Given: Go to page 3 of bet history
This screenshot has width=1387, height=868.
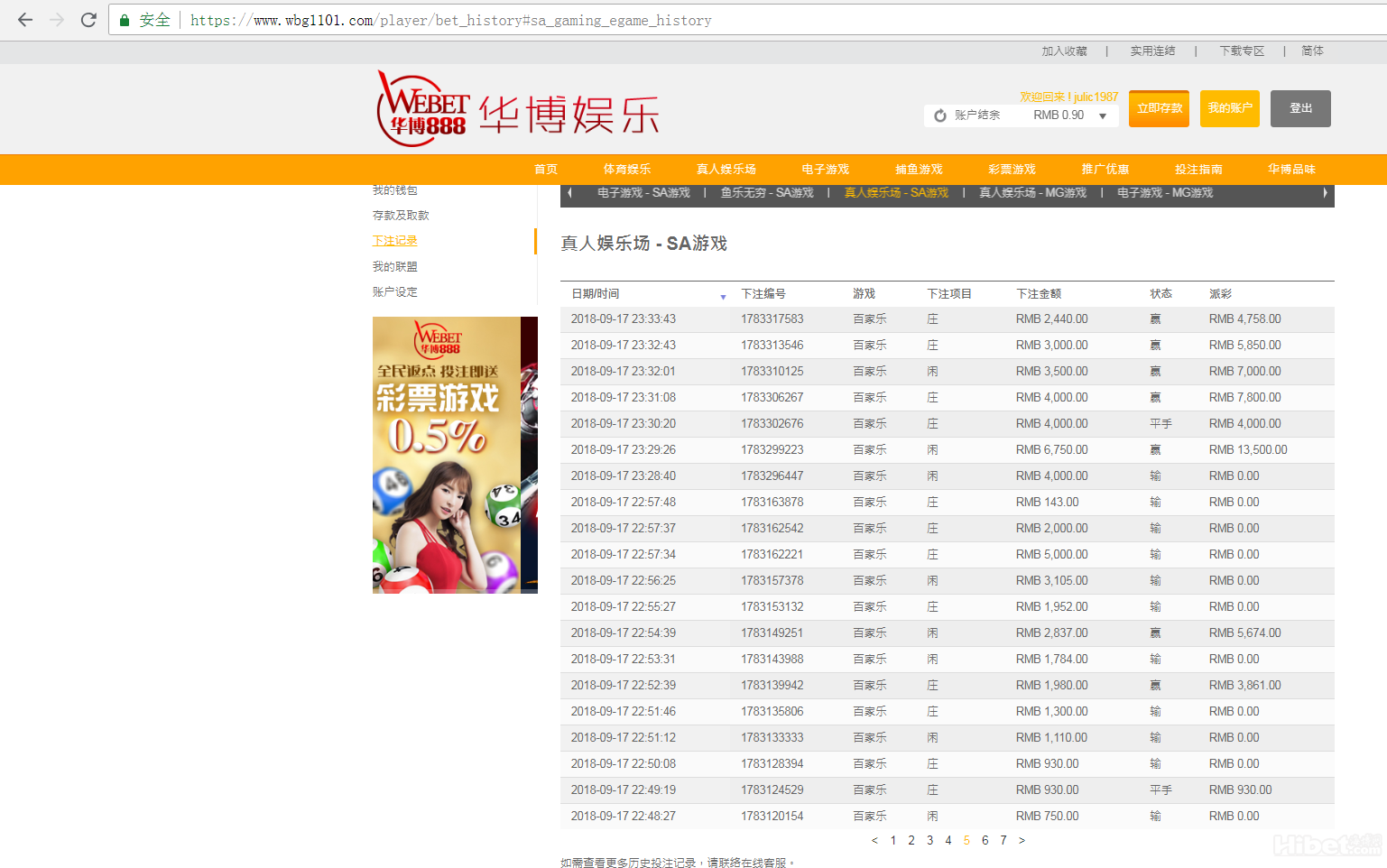Looking at the screenshot, I should pos(929,840).
